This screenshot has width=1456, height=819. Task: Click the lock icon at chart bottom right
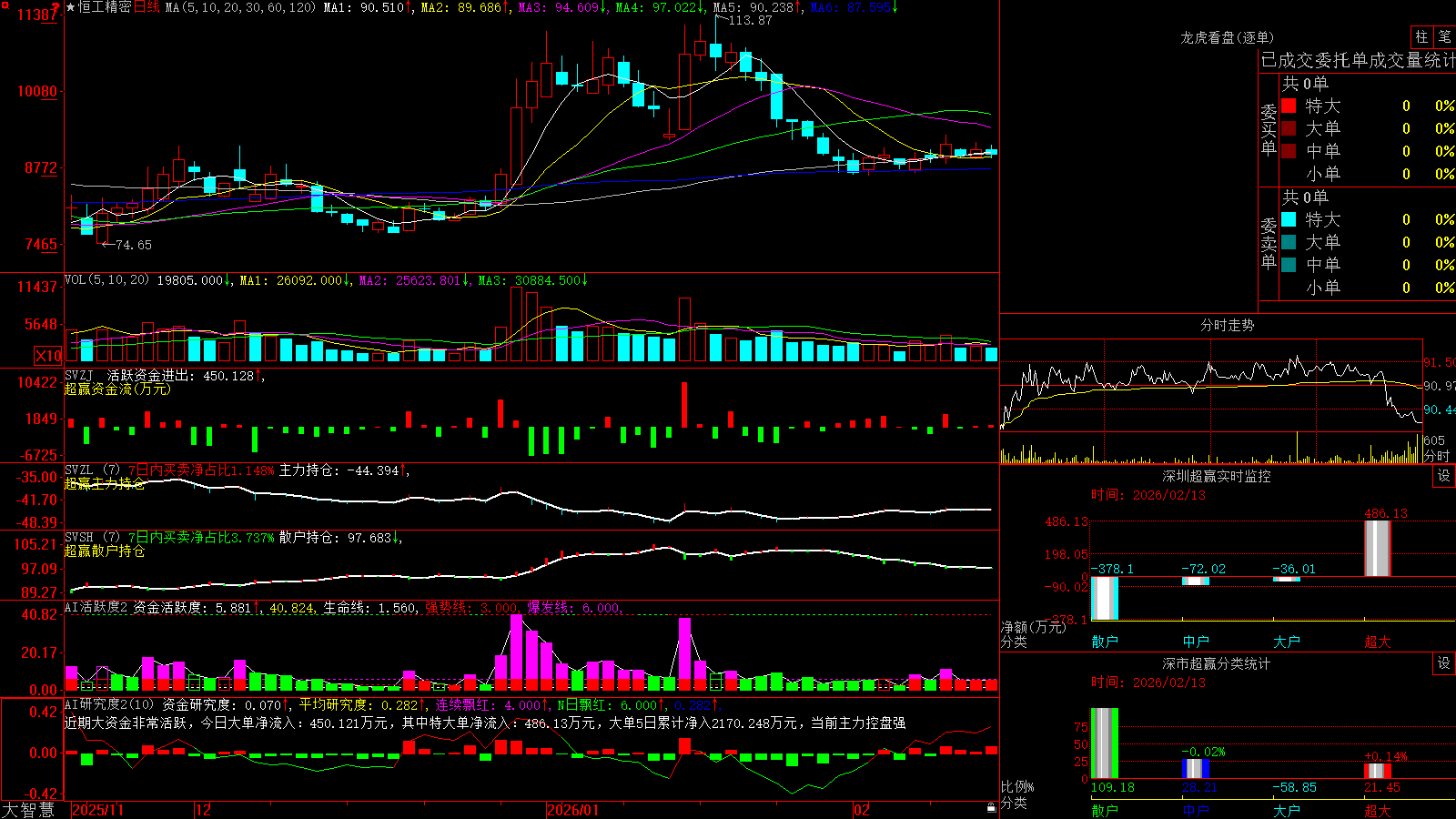pos(992,807)
